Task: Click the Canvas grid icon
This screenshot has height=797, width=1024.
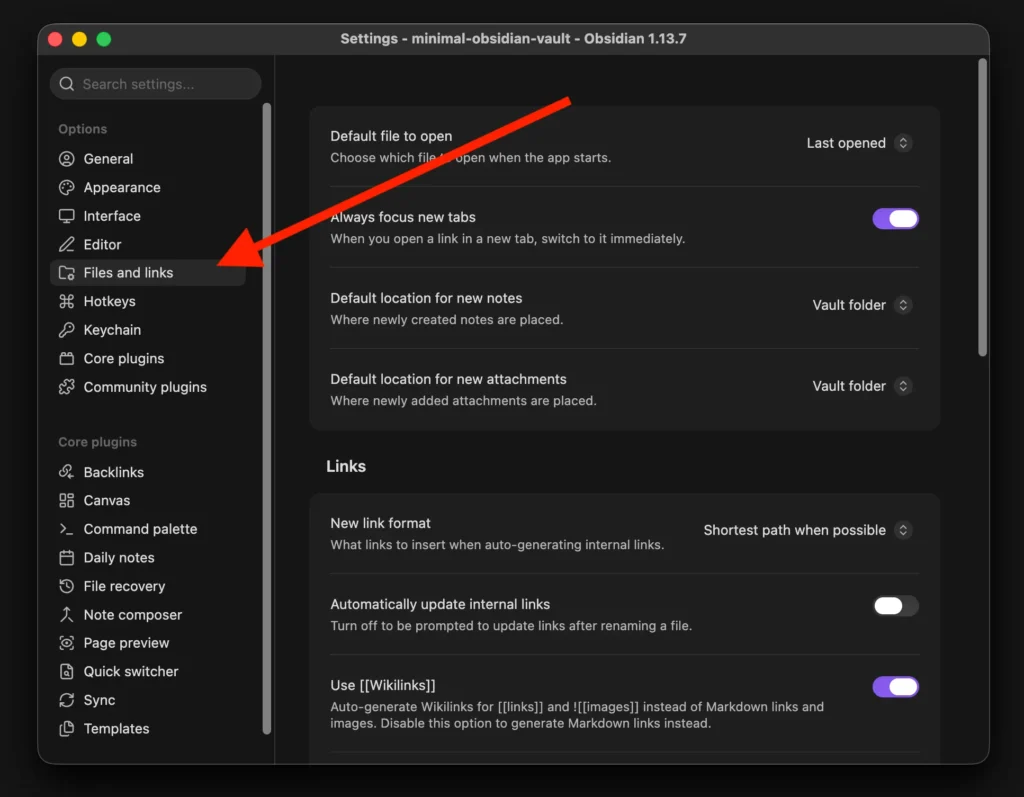Action: pos(67,500)
